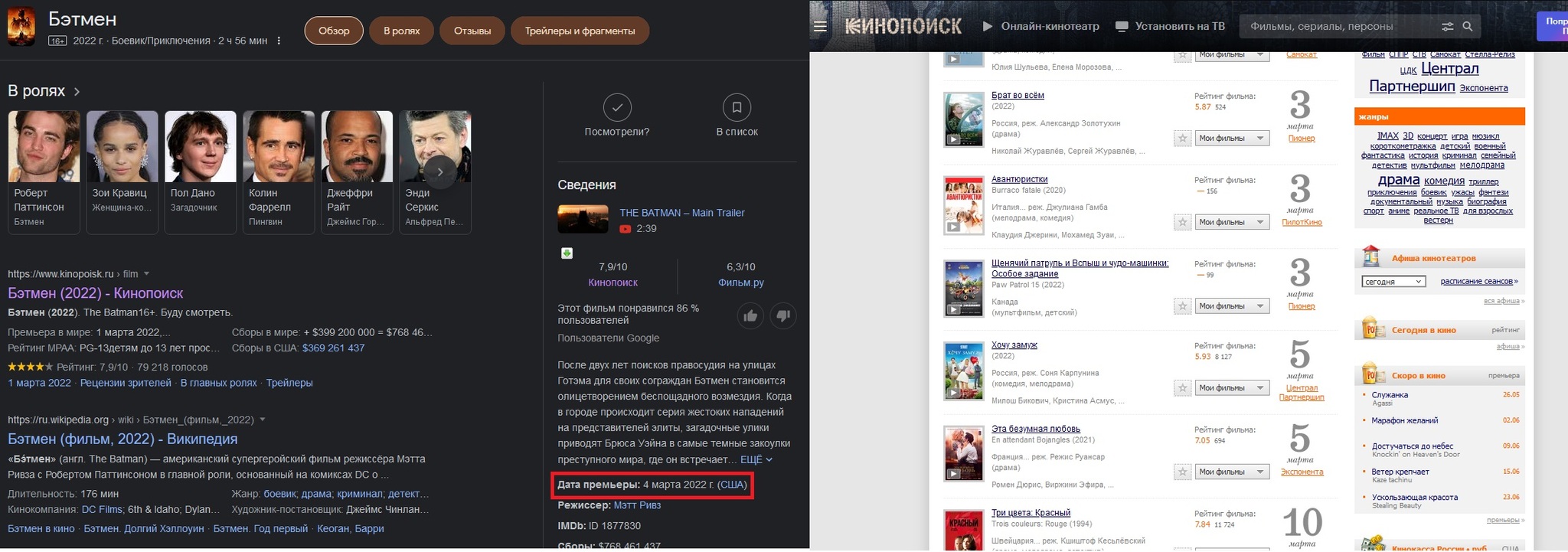The height and width of the screenshot is (552, 1568).
Task: Expand the description with ЕЩЁ
Action: [756, 459]
